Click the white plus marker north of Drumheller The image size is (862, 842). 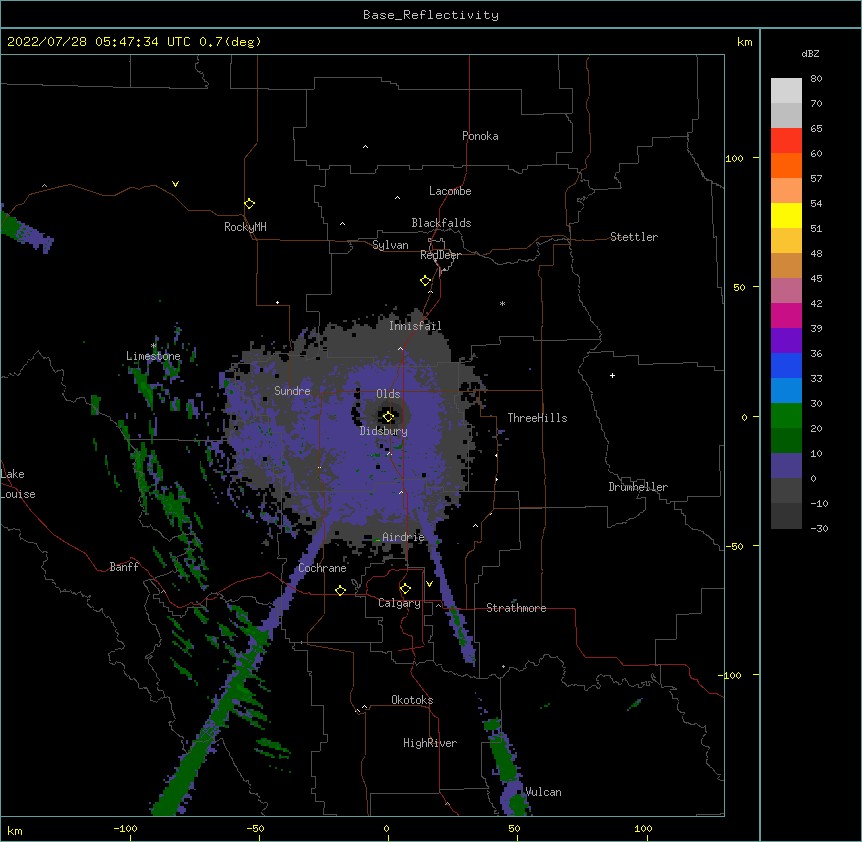coord(612,375)
